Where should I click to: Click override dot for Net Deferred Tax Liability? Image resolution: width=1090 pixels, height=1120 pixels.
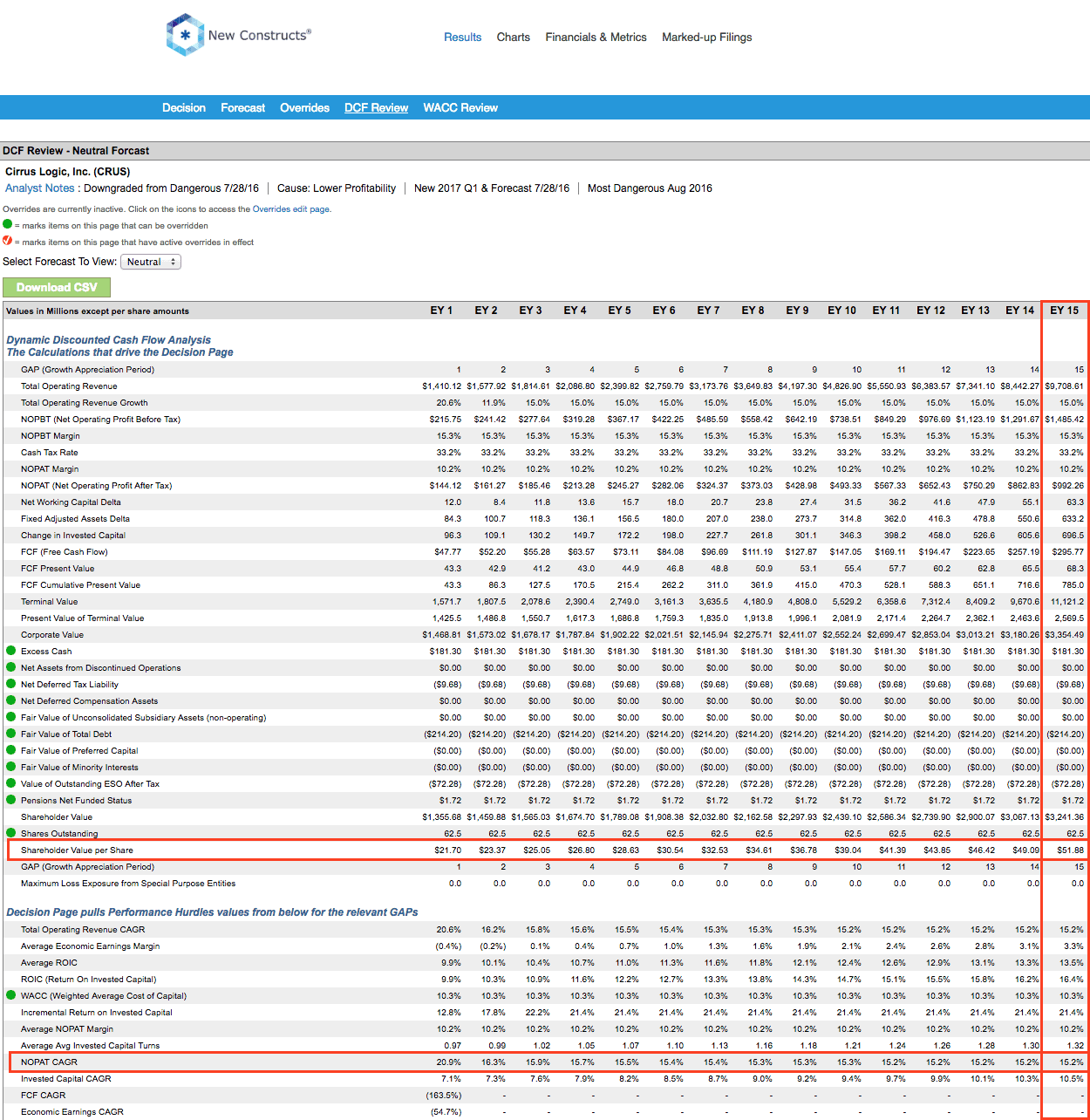click(x=11, y=684)
